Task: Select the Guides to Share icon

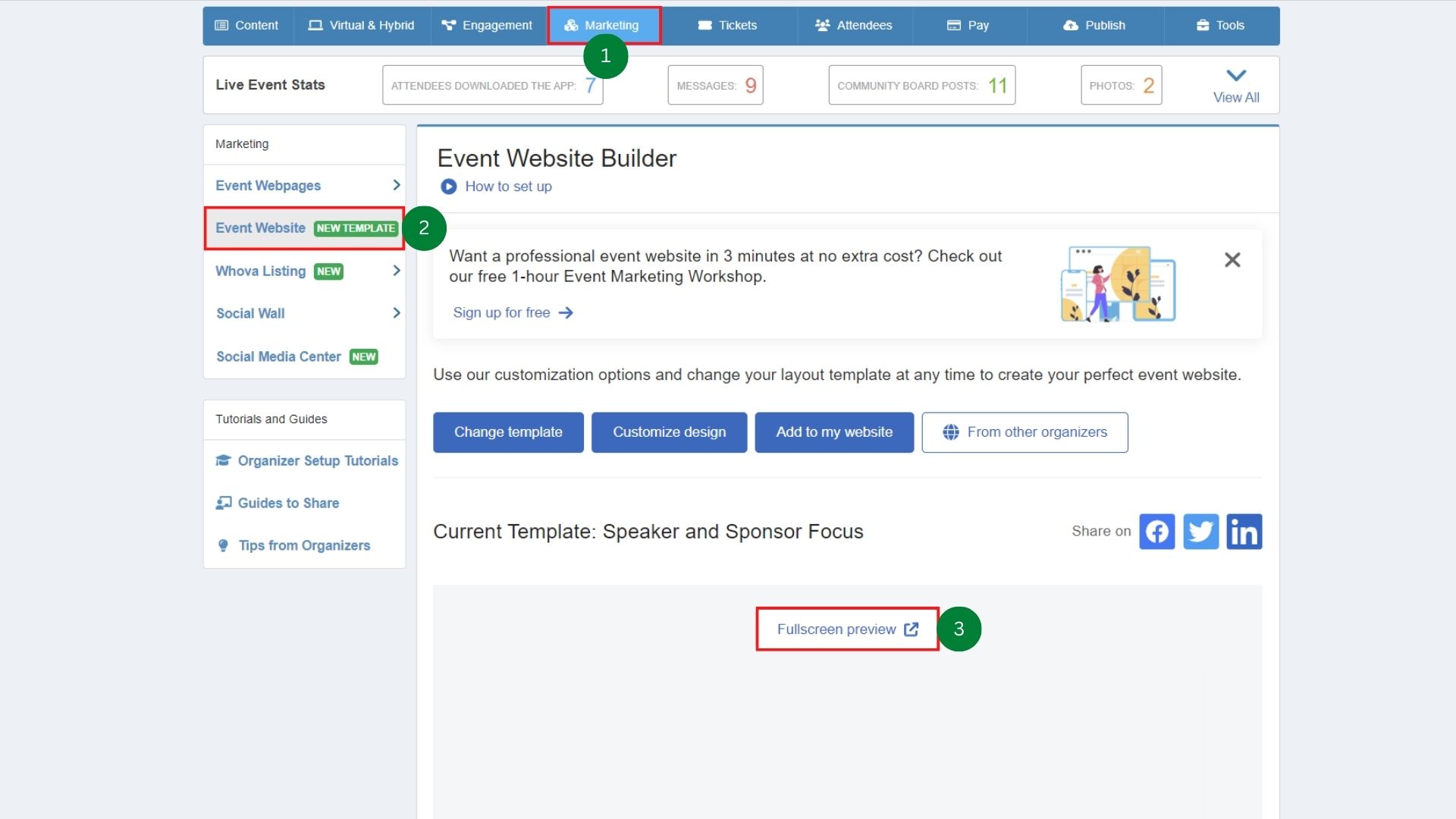Action: 223,503
